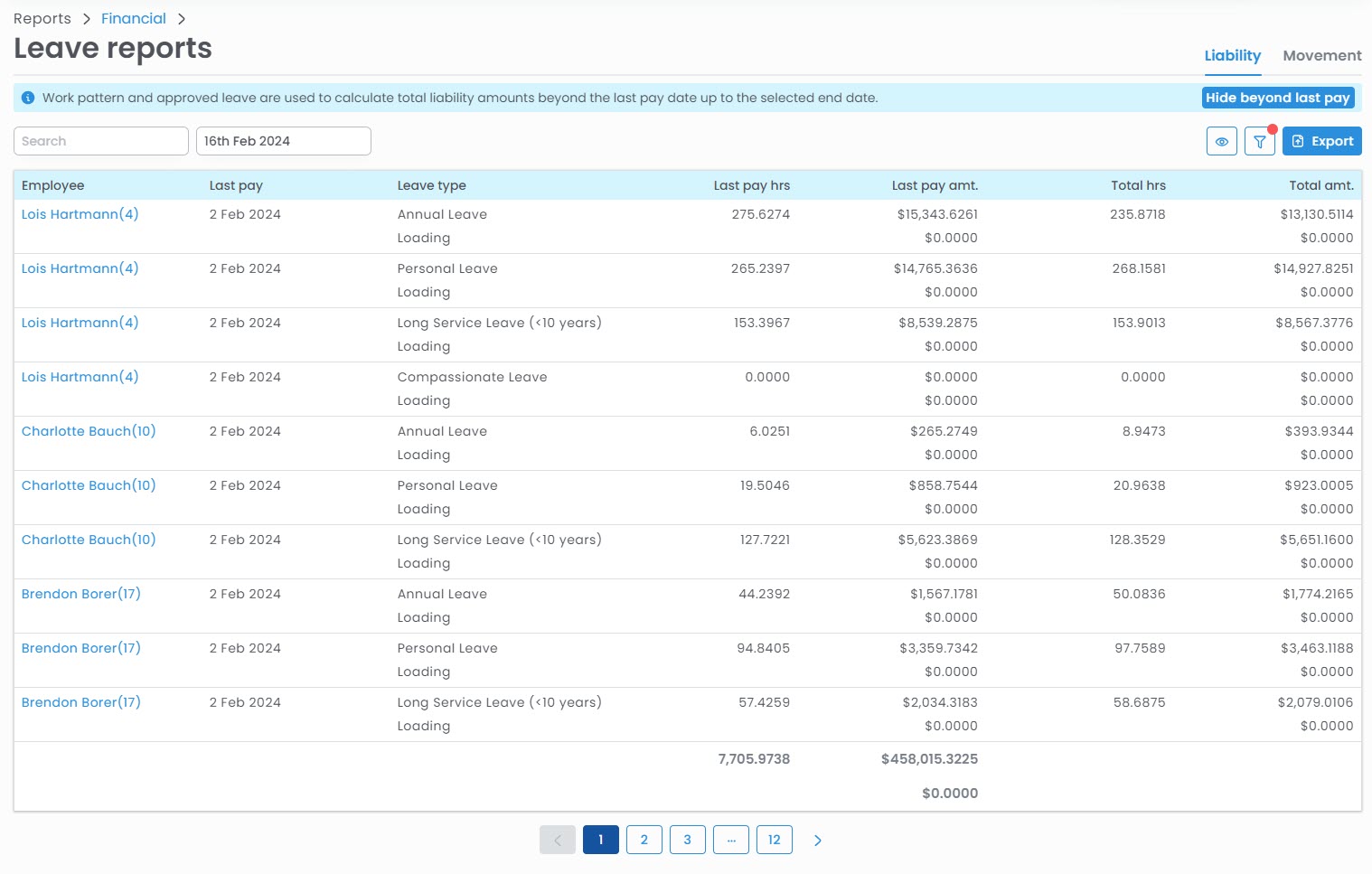Open the Financial breadcrumb link
Image resolution: width=1372 pixels, height=874 pixels.
134,19
